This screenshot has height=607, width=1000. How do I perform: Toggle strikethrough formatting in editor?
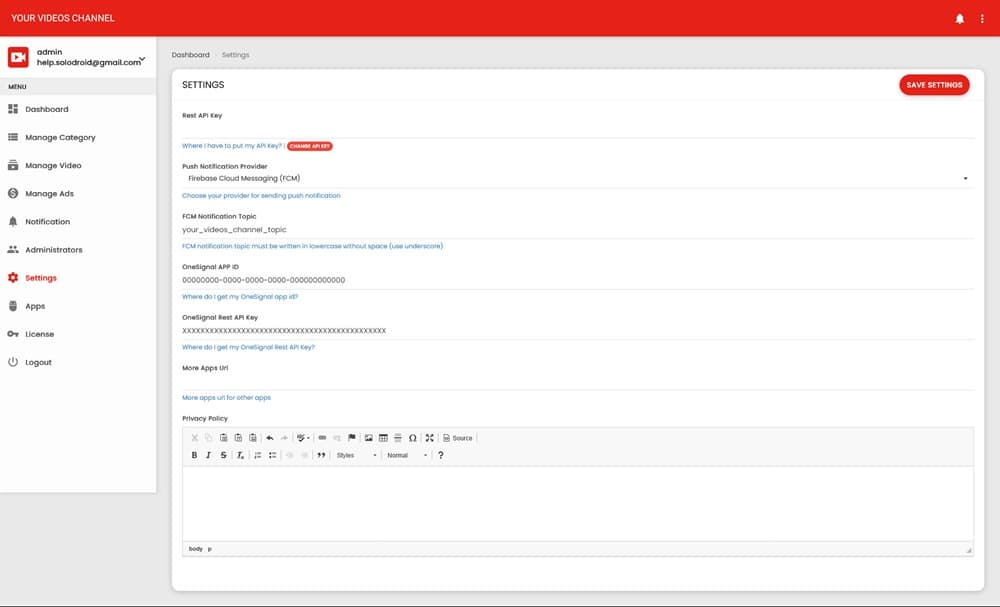(x=223, y=455)
